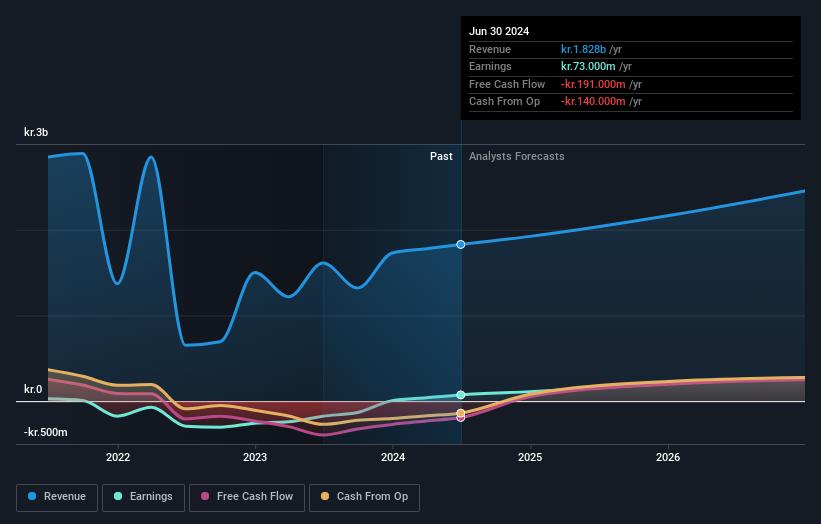Click the kr.0 y-axis label
Viewport: 821px width, 524px height.
click(33, 389)
